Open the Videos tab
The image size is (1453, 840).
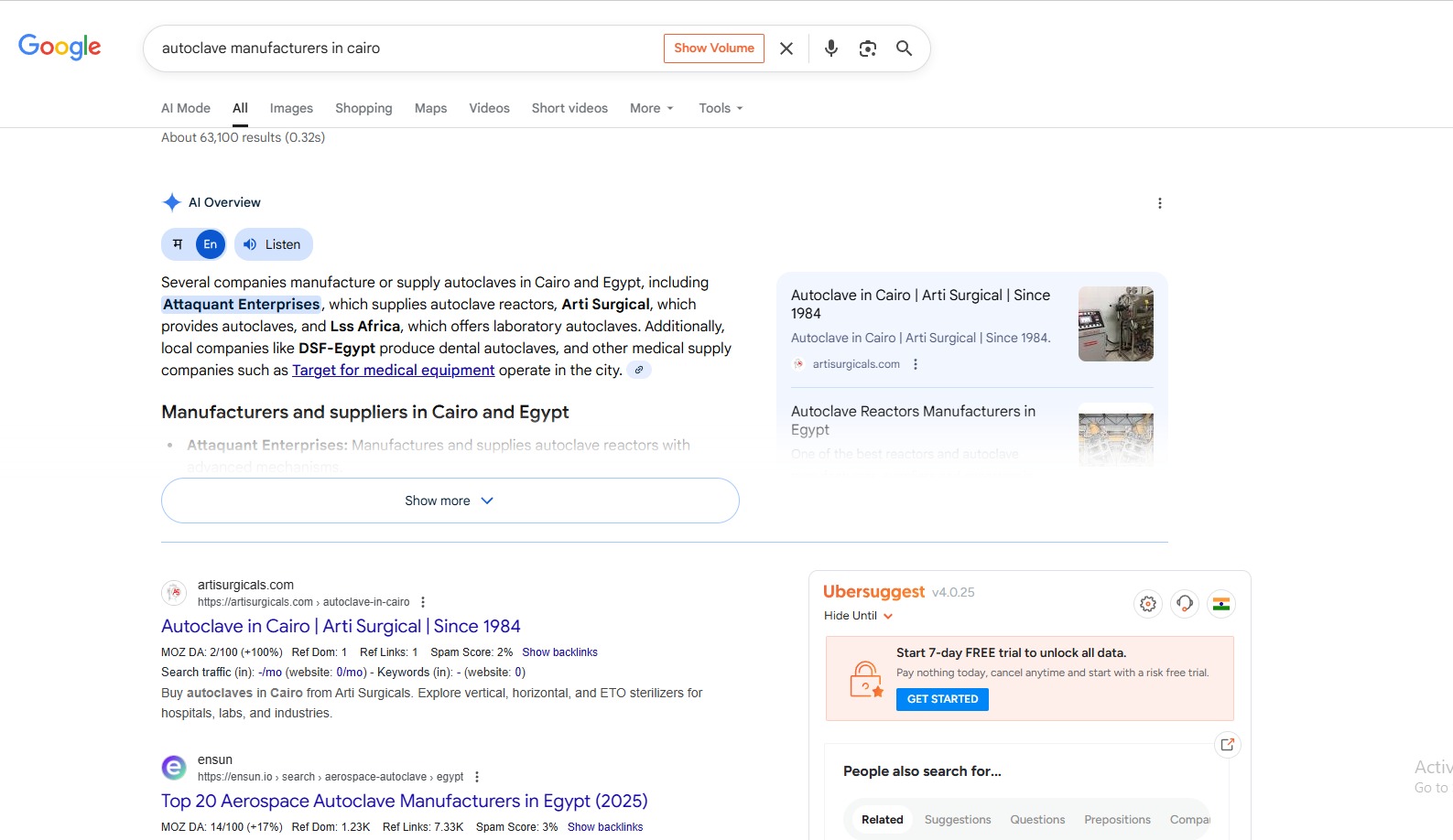(x=490, y=108)
